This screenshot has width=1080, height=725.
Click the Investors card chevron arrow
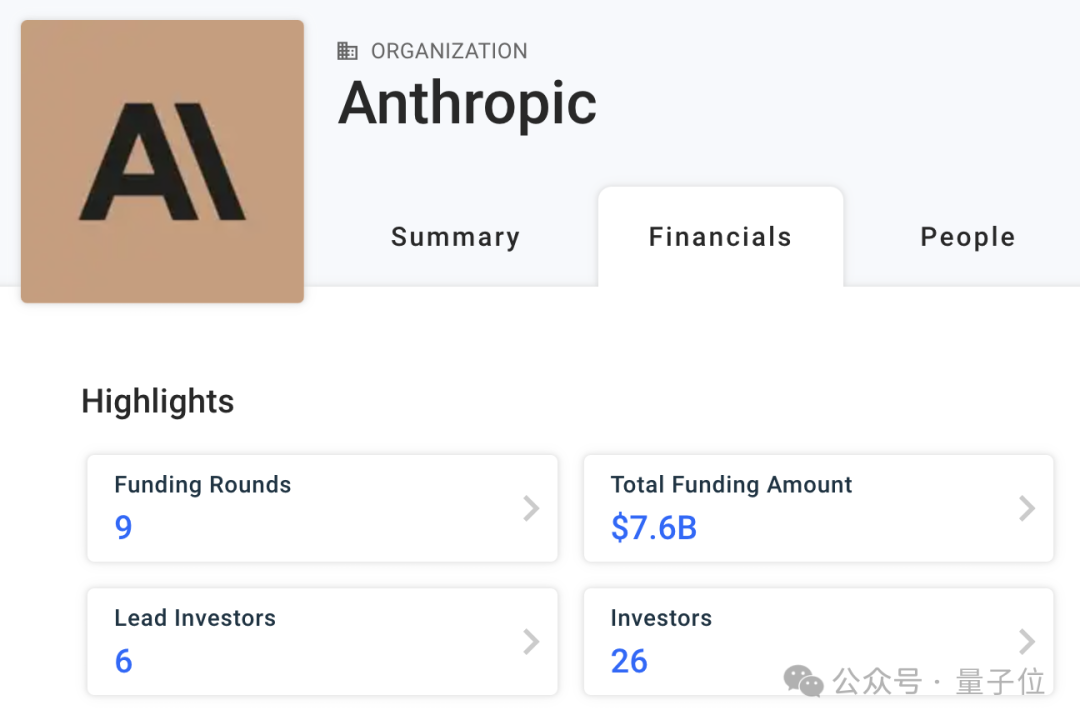coord(1026,642)
